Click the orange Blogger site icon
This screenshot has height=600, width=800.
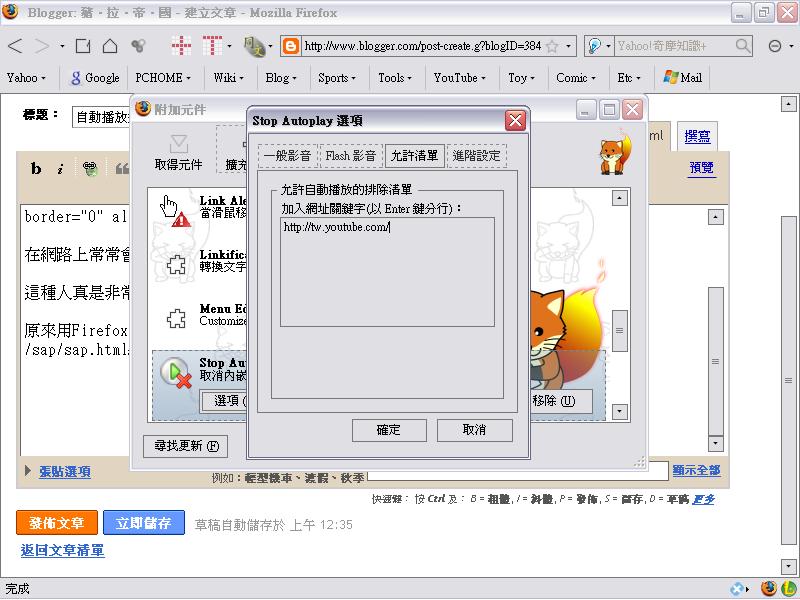(291, 46)
